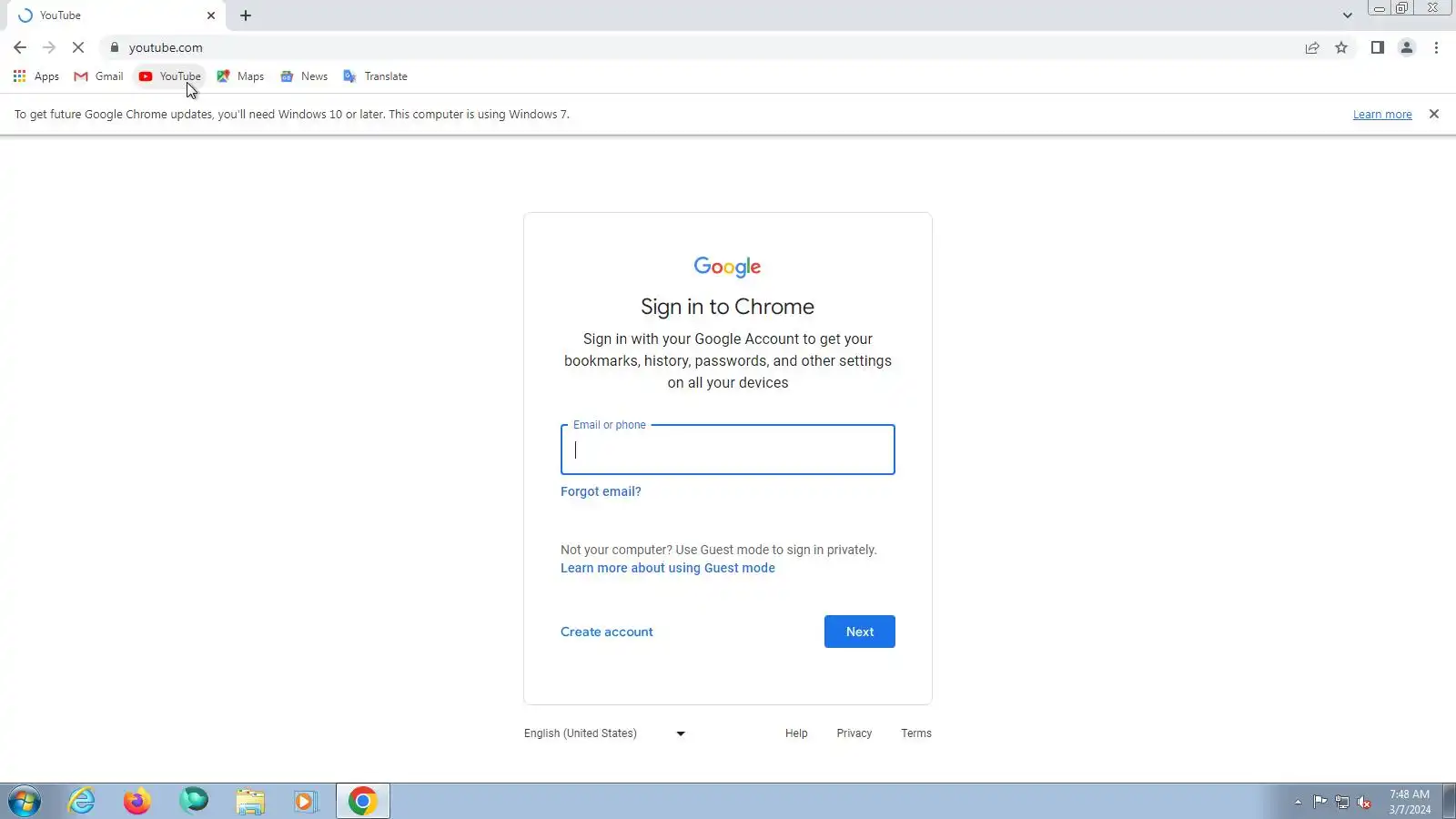The height and width of the screenshot is (819, 1456).
Task: Select Chrome in the taskbar
Action: point(363,801)
